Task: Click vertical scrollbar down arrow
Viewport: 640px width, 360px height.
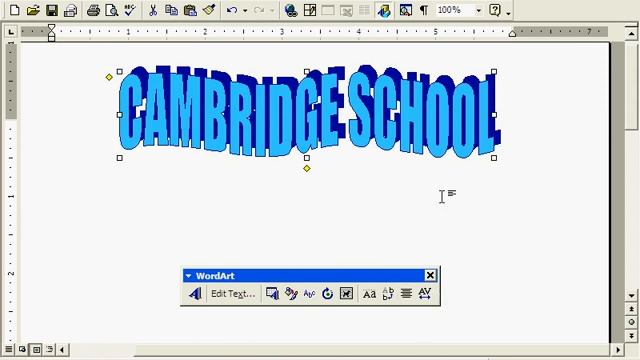Action: pos(631,296)
